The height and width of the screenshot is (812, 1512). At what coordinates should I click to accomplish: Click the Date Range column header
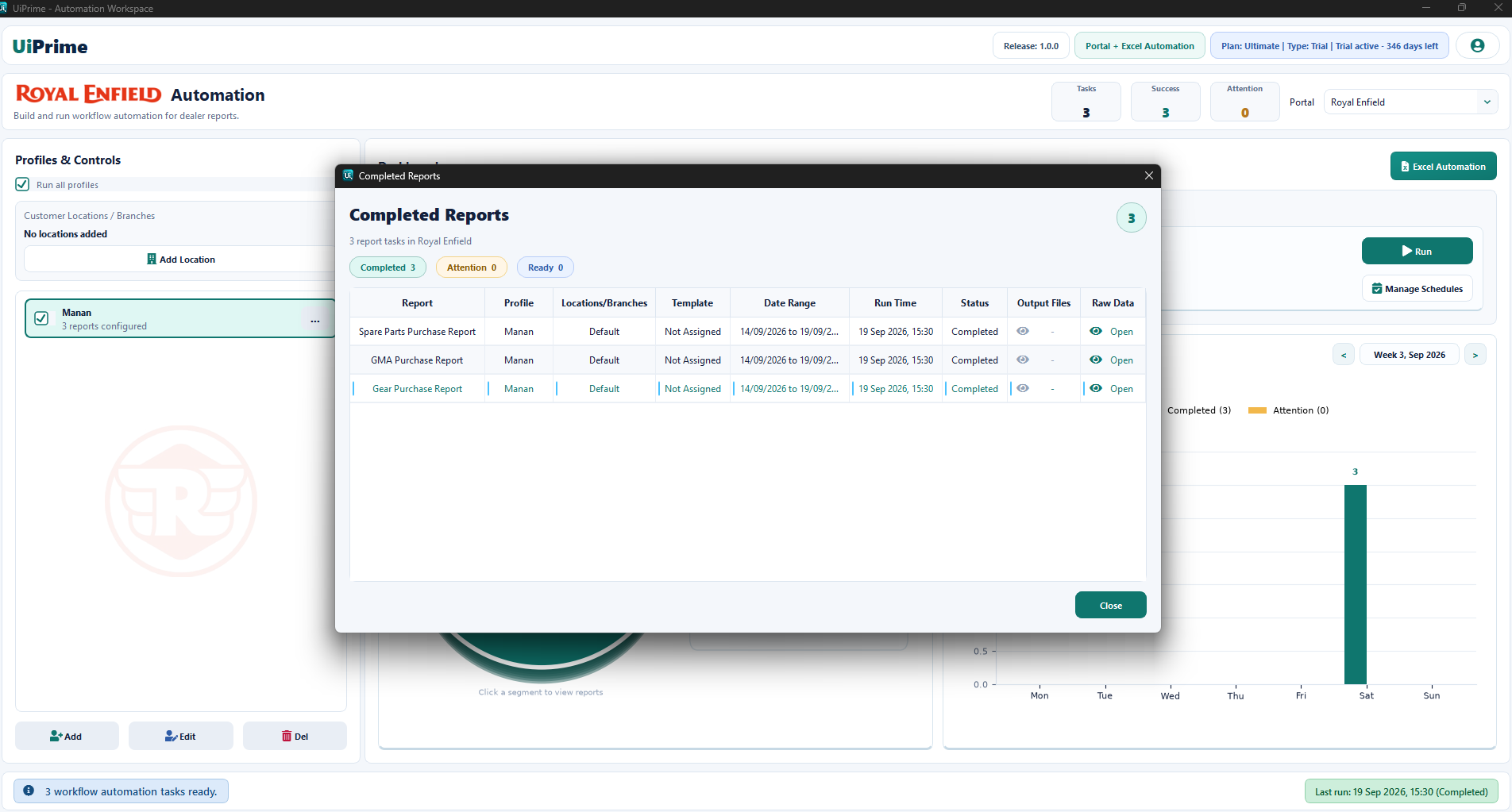point(789,303)
